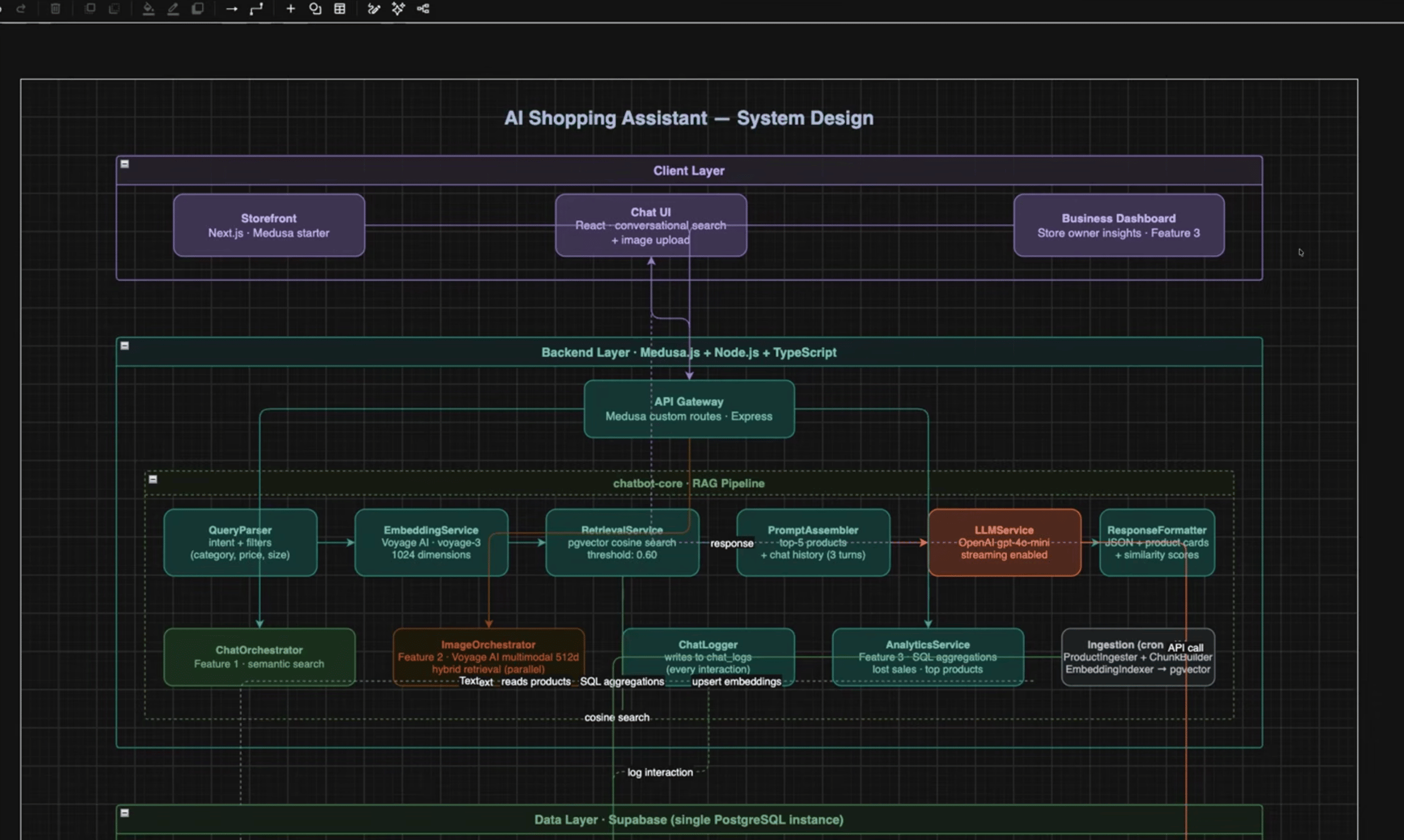Select the Business Dashboard node
The height and width of the screenshot is (840, 1404).
tap(1119, 225)
